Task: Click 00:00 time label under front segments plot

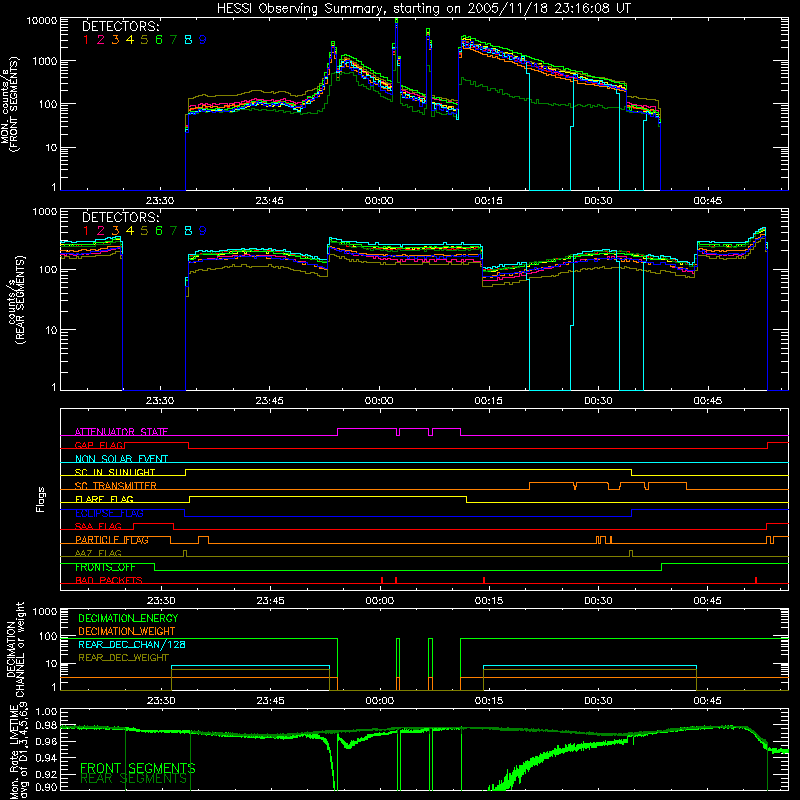Action: pyautogui.click(x=379, y=201)
